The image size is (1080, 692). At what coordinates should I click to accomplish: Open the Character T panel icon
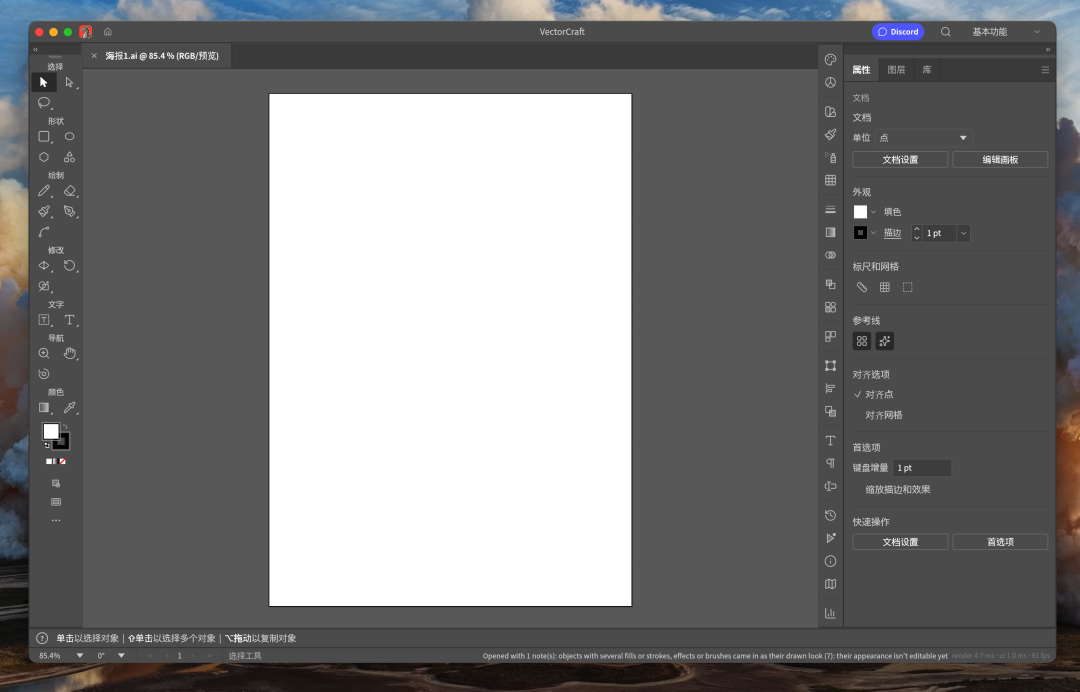[831, 441]
